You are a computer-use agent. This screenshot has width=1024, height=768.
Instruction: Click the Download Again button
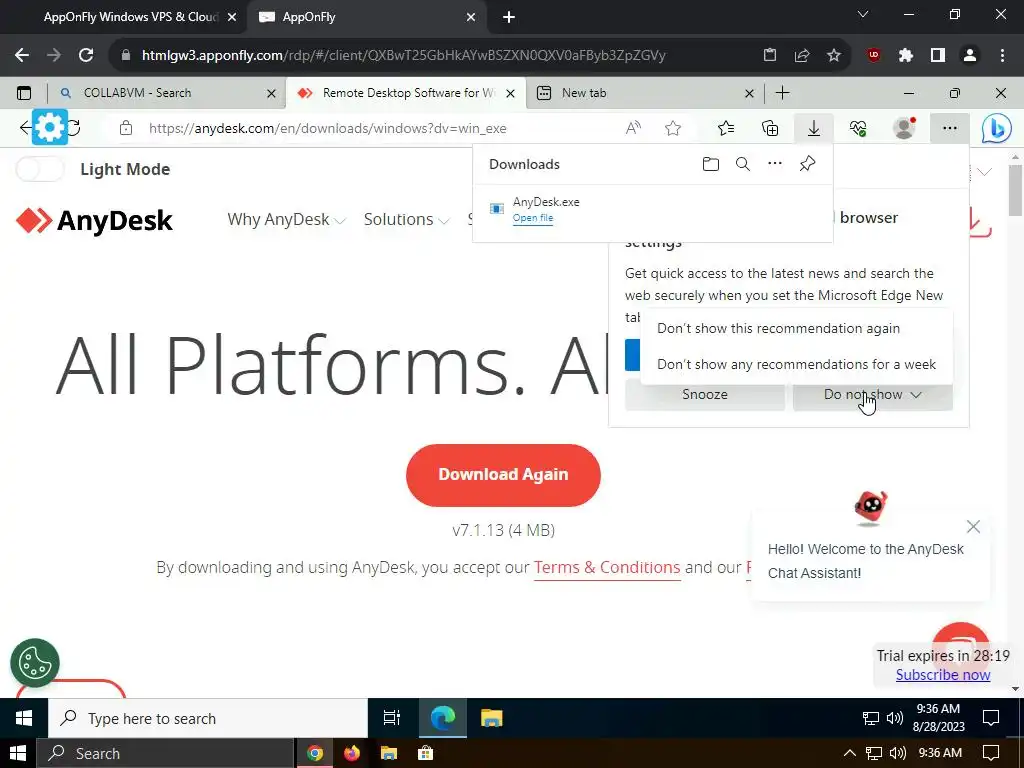pyautogui.click(x=503, y=475)
